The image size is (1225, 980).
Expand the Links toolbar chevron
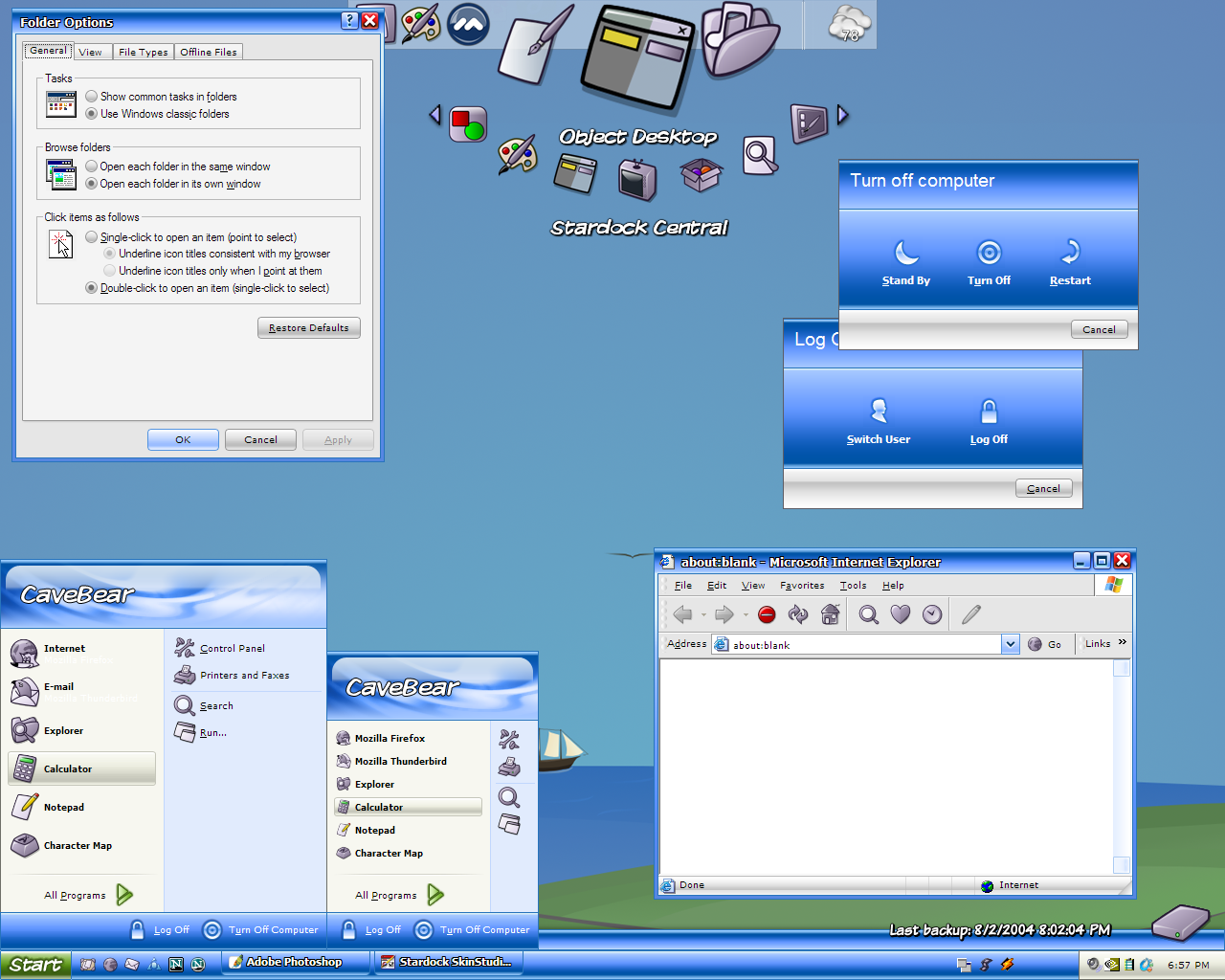[1123, 643]
